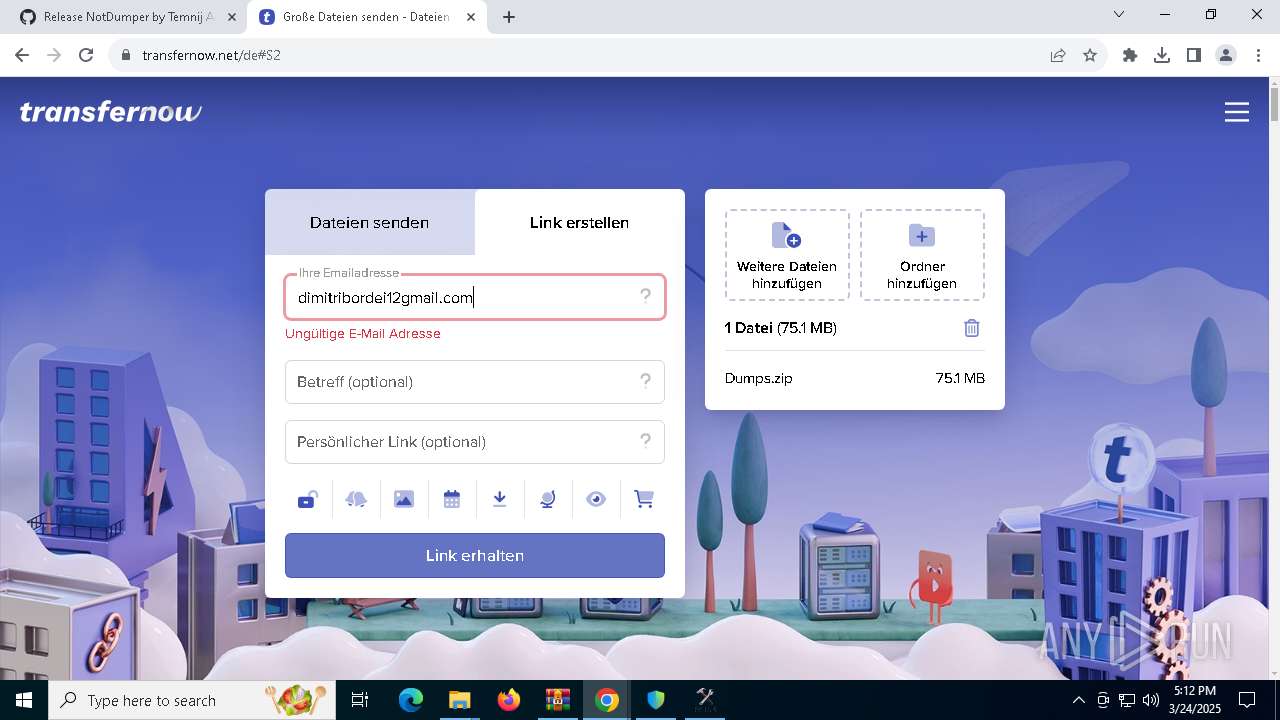This screenshot has height=720, width=1280.
Task: Open the hamburger menu
Action: pos(1237,112)
